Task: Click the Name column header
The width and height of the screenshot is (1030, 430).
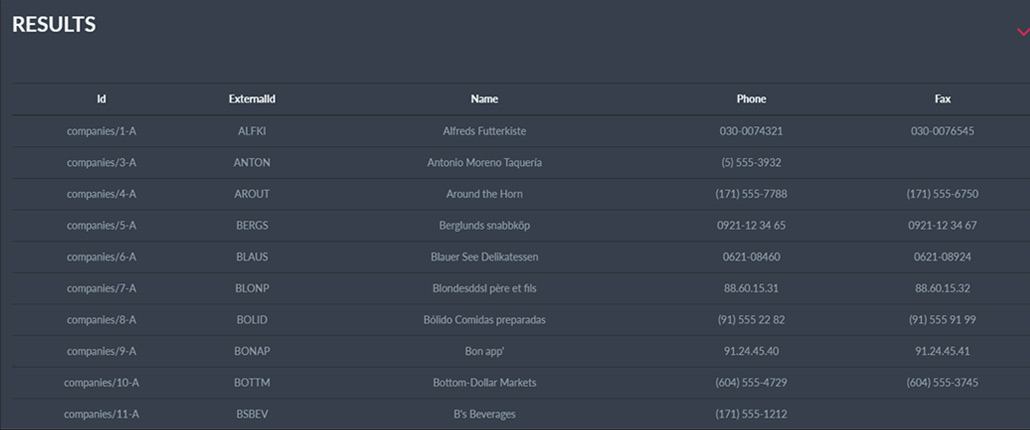Action: 484,99
